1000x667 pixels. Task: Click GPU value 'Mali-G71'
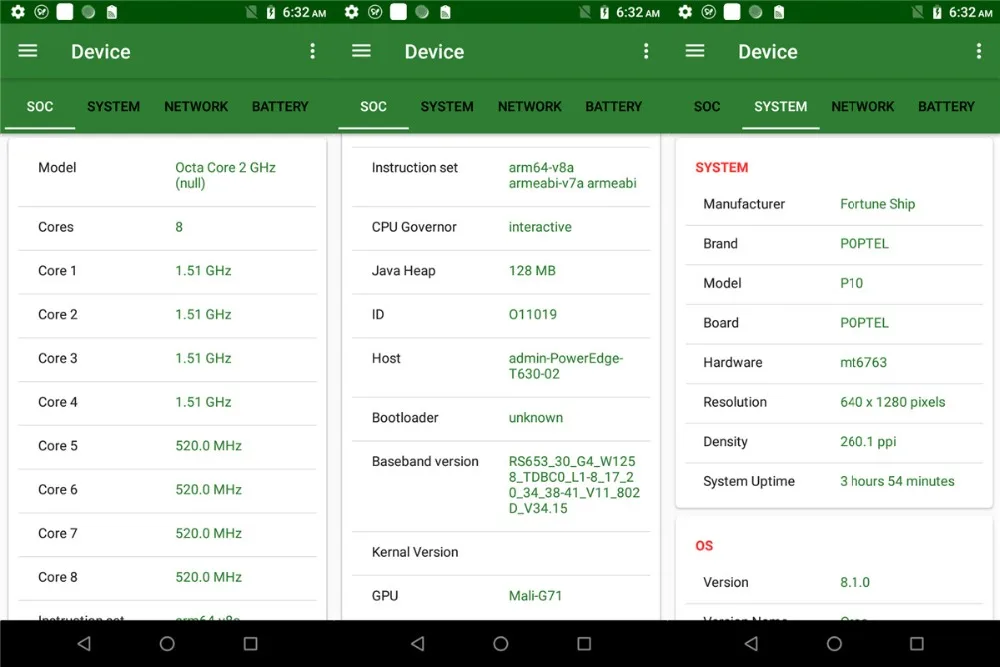pyautogui.click(x=535, y=596)
